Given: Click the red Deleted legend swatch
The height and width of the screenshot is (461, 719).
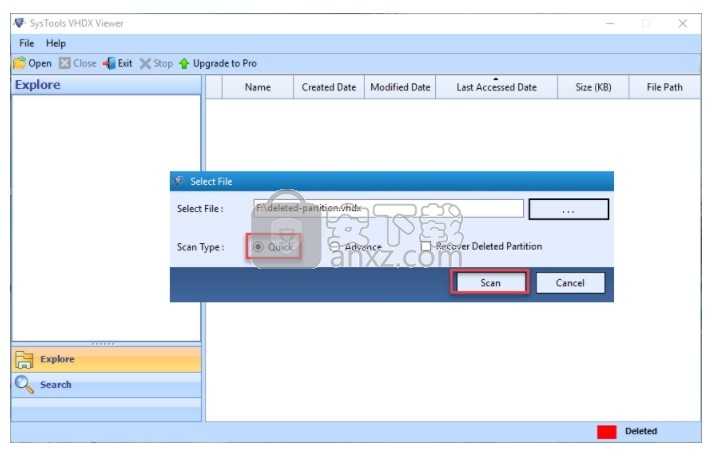Looking at the screenshot, I should [607, 432].
